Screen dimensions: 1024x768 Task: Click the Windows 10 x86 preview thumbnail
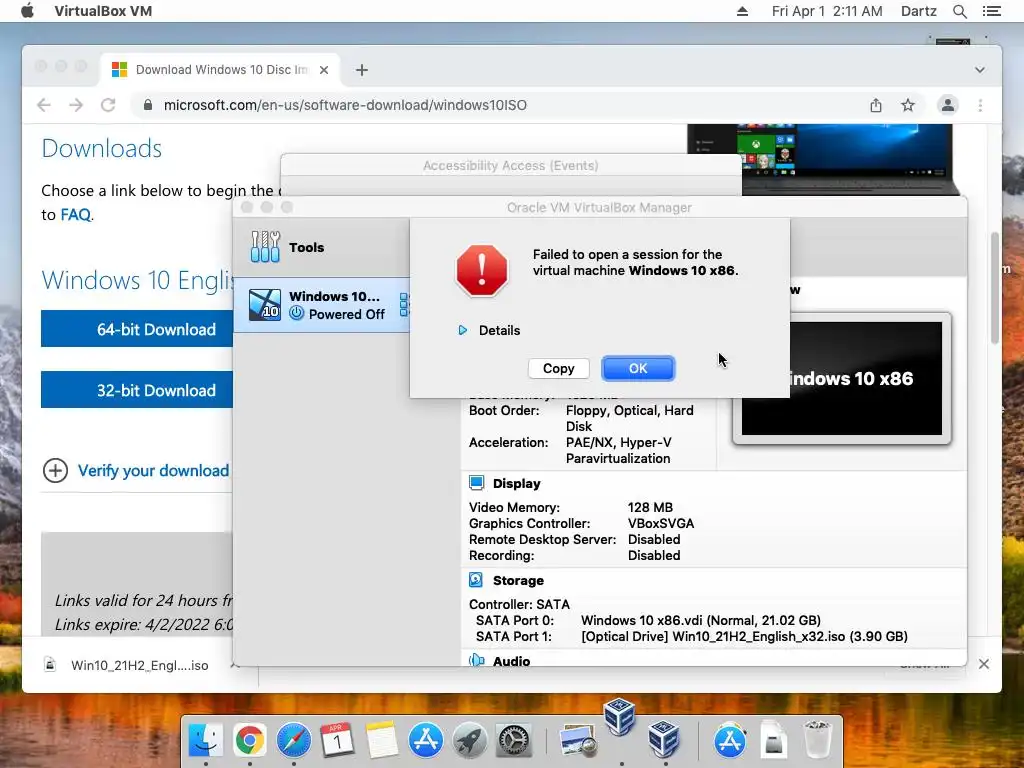842,378
